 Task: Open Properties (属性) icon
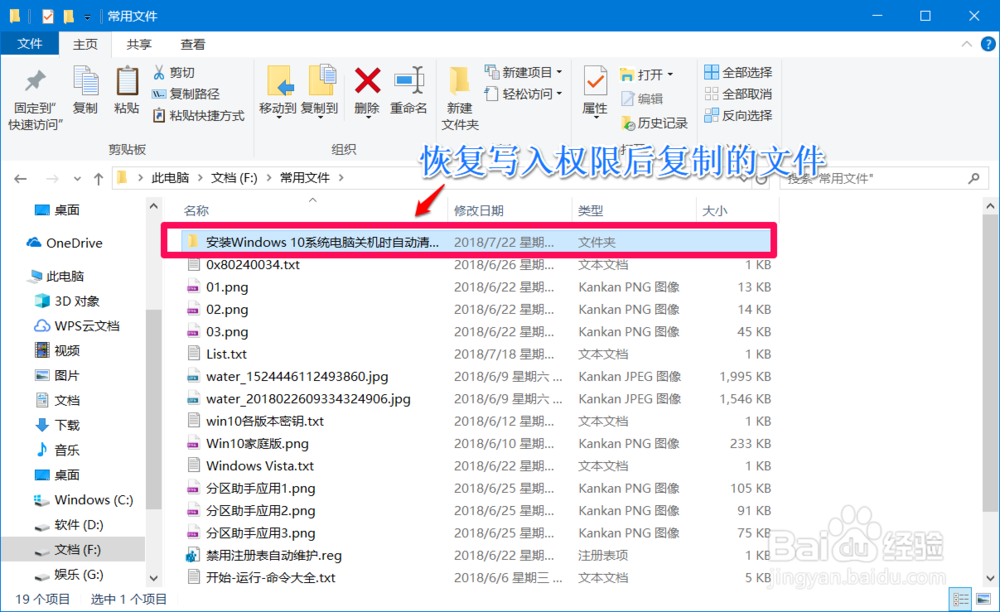tap(595, 92)
